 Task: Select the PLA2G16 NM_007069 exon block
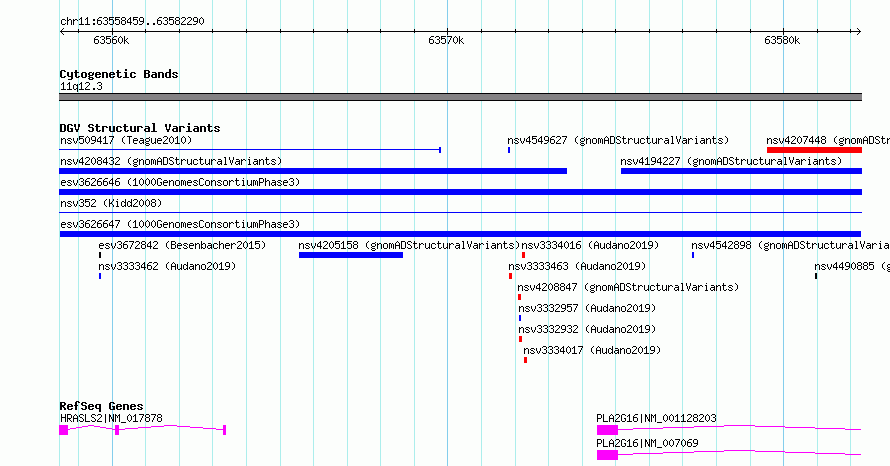click(607, 455)
